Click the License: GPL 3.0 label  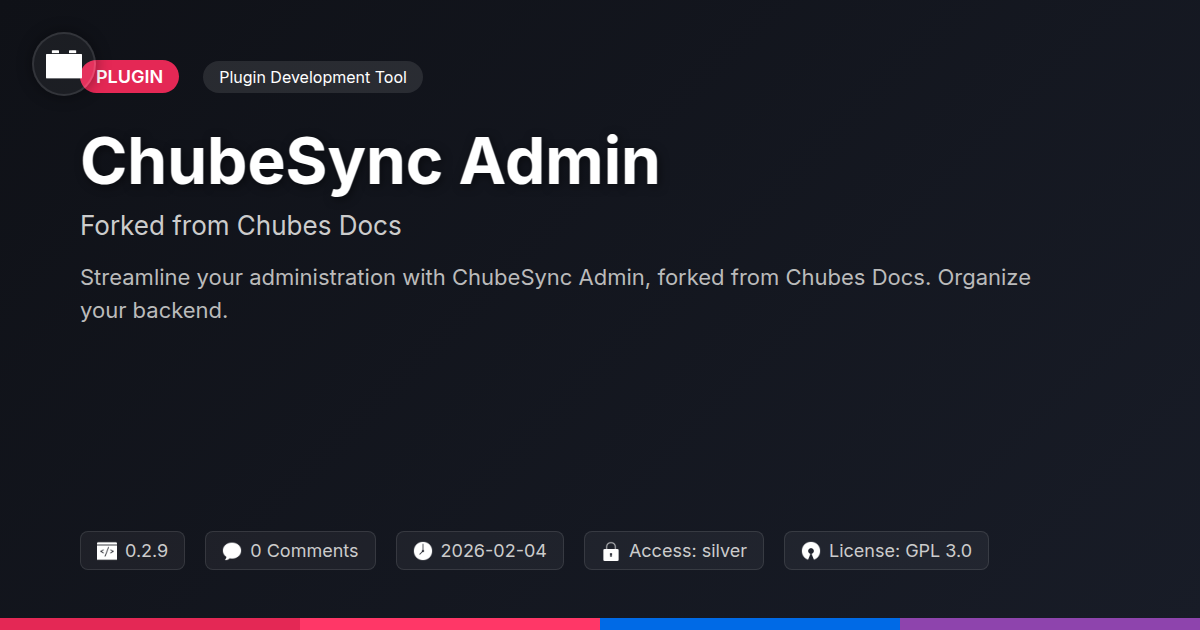coord(900,551)
